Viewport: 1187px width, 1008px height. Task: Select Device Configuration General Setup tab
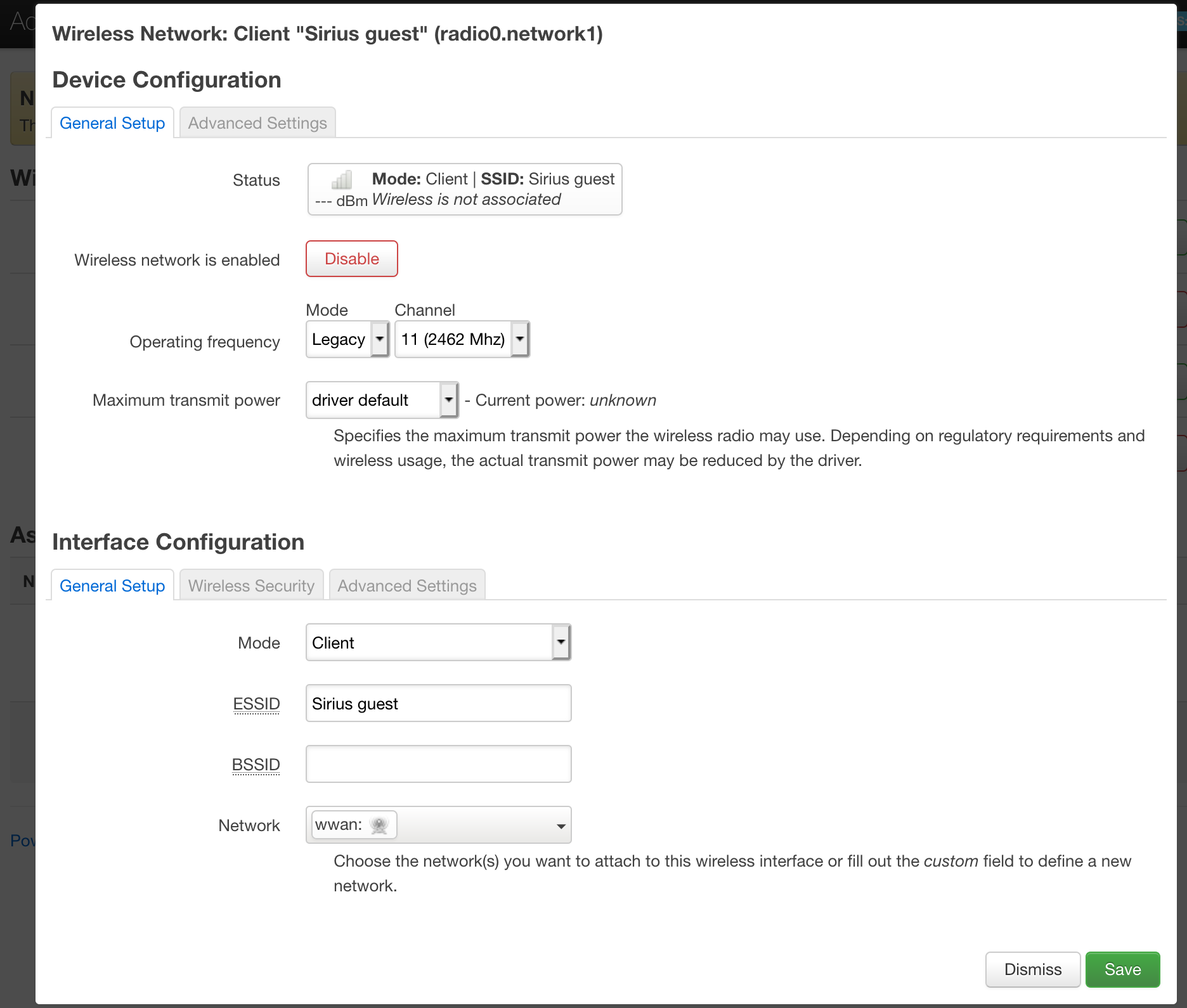click(x=112, y=123)
